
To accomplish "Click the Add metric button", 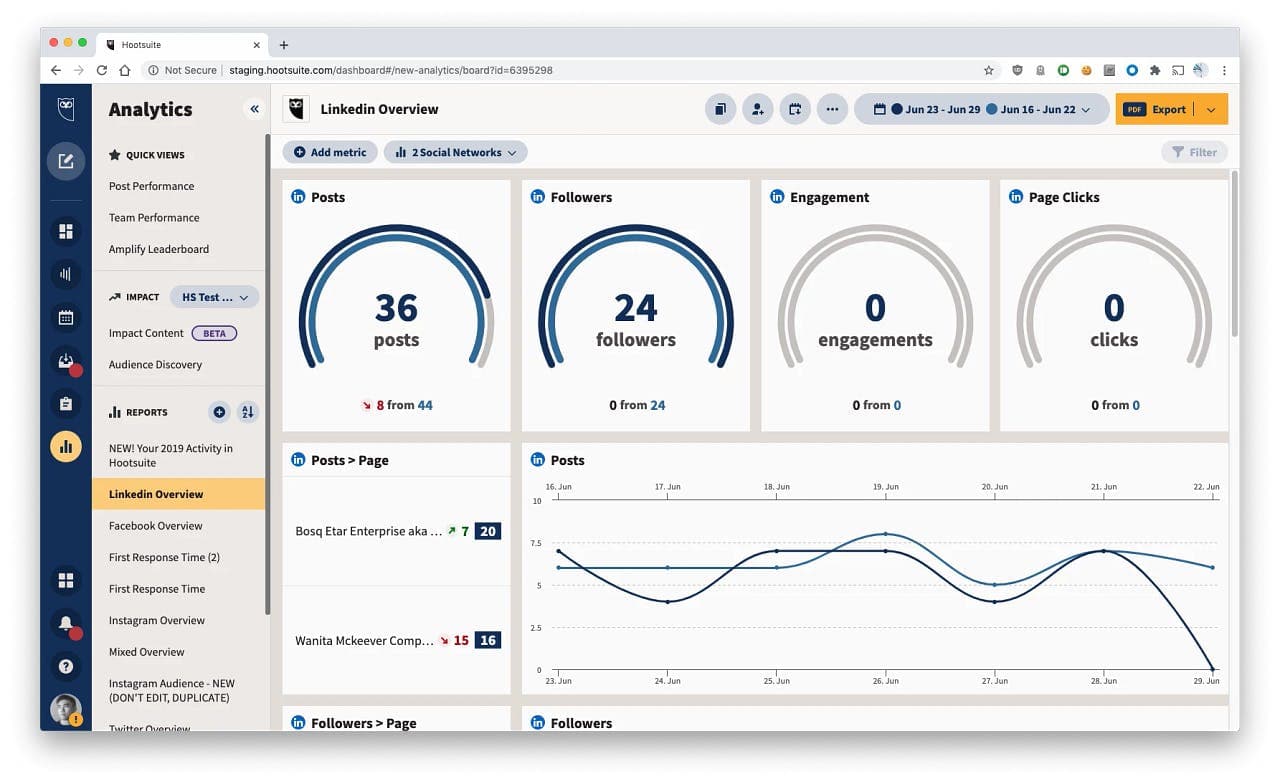I will tap(330, 152).
